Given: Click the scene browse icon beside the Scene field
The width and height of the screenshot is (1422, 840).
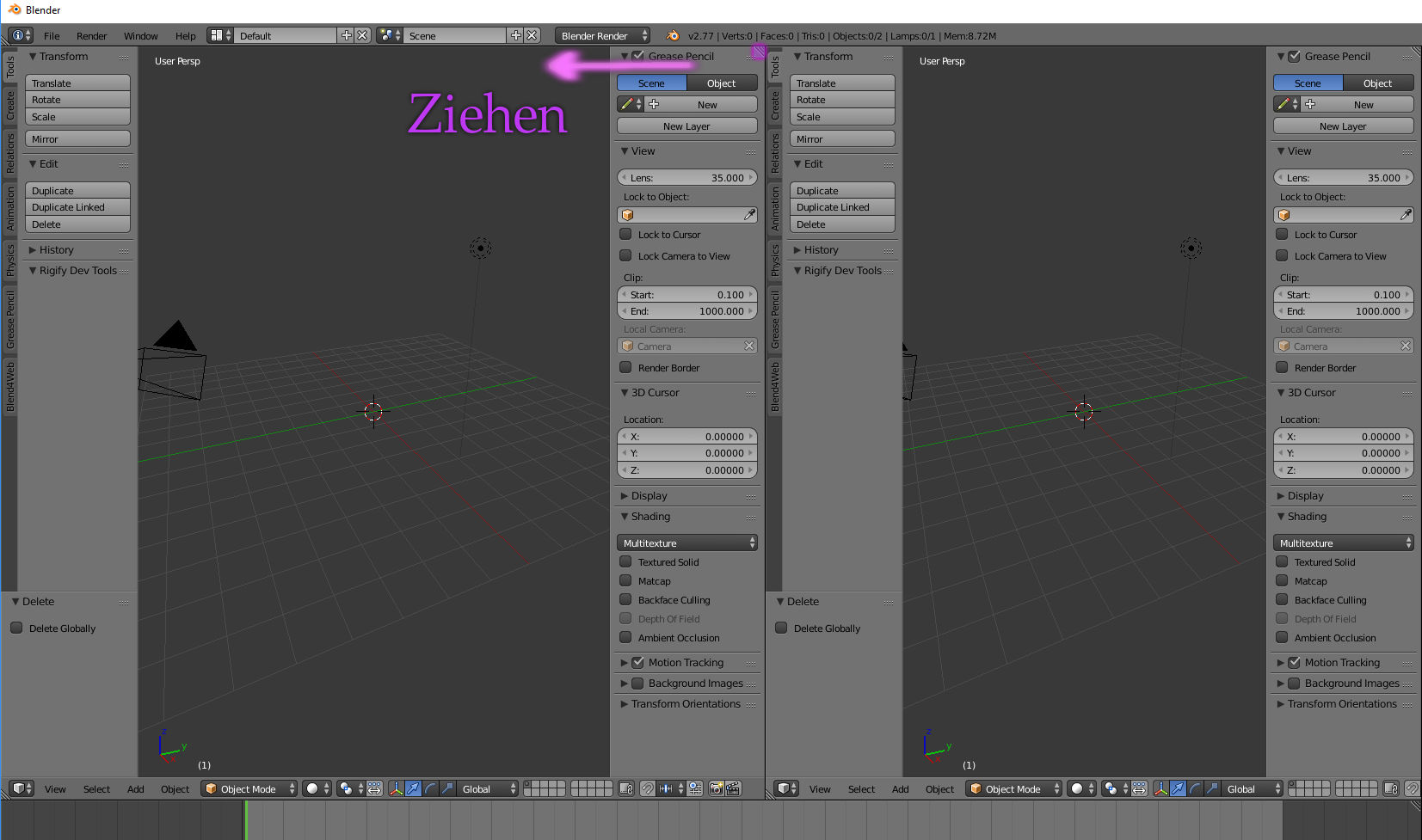Looking at the screenshot, I should coord(390,35).
